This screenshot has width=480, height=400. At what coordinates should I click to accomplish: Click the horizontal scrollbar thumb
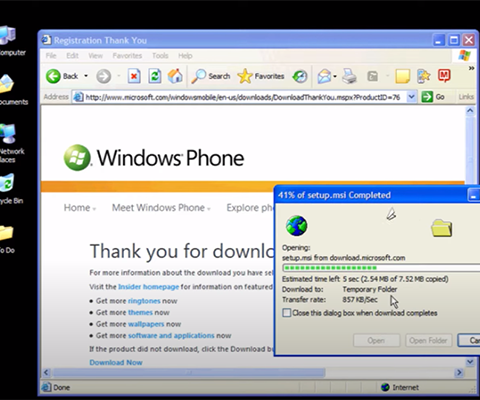pyautogui.click(x=189, y=372)
